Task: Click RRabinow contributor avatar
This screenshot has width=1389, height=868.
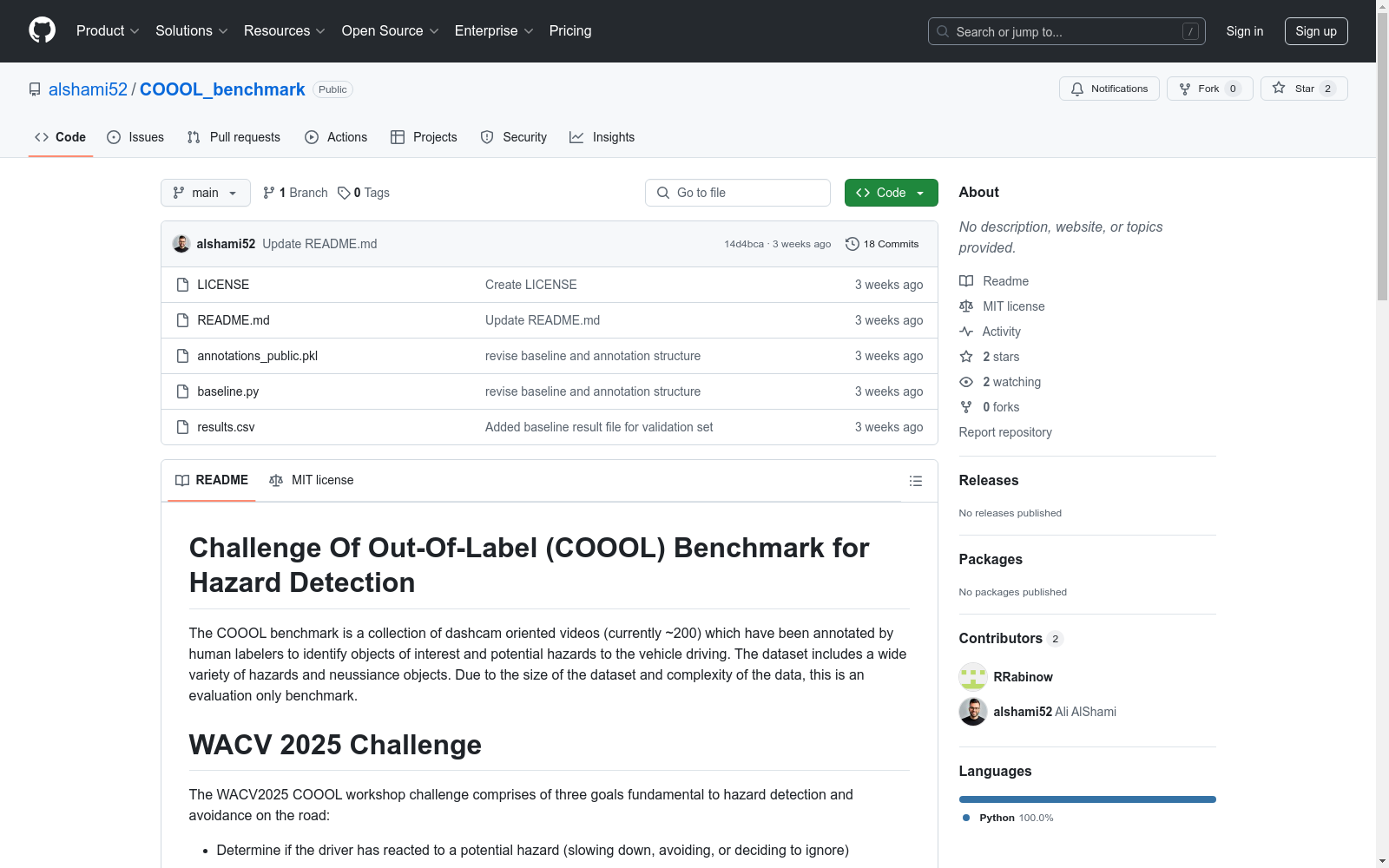Action: pos(973,677)
